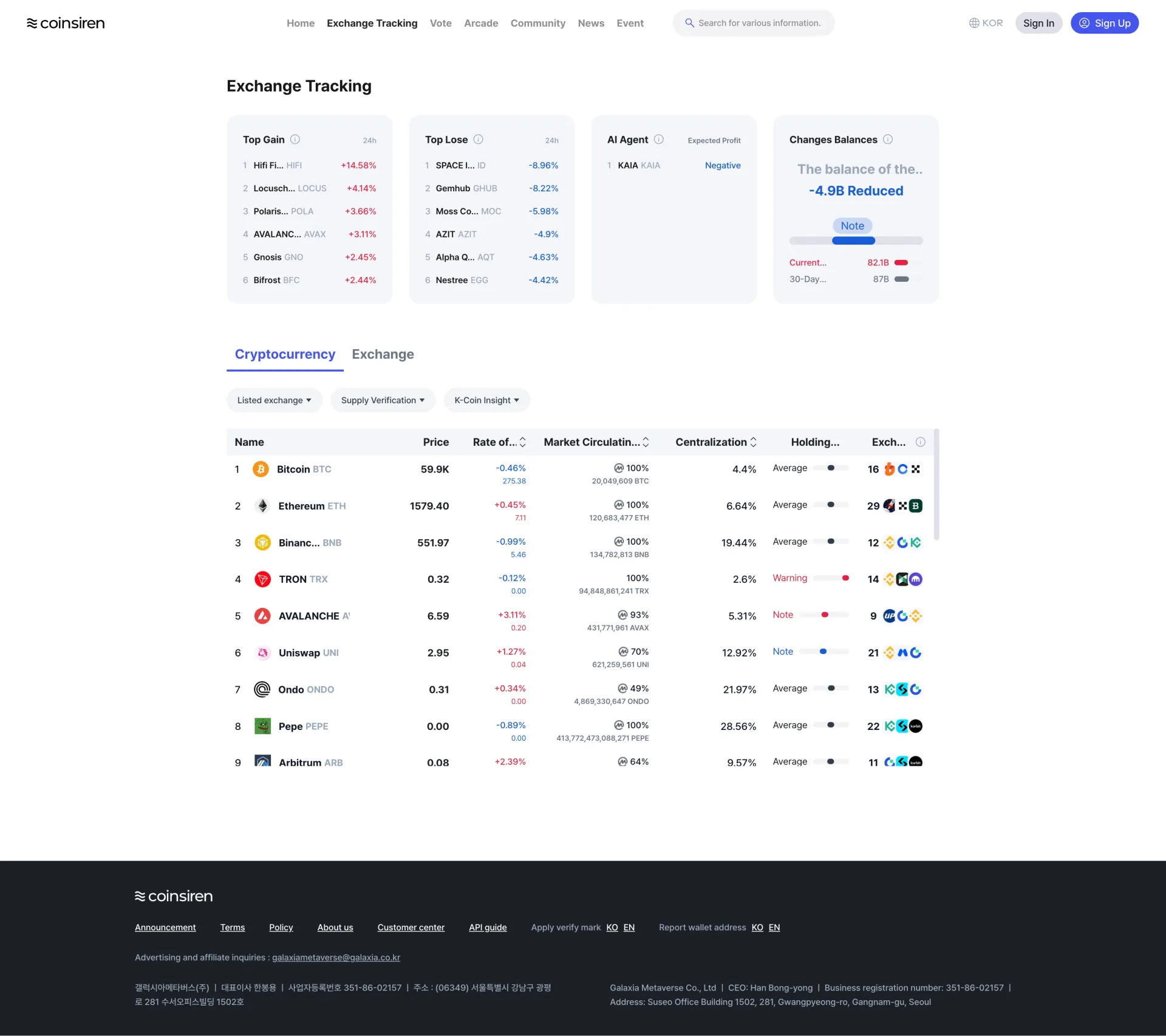Viewport: 1166px width, 1036px height.
Task: Click the green B exchange icon in Ethereum row
Action: 916,506
